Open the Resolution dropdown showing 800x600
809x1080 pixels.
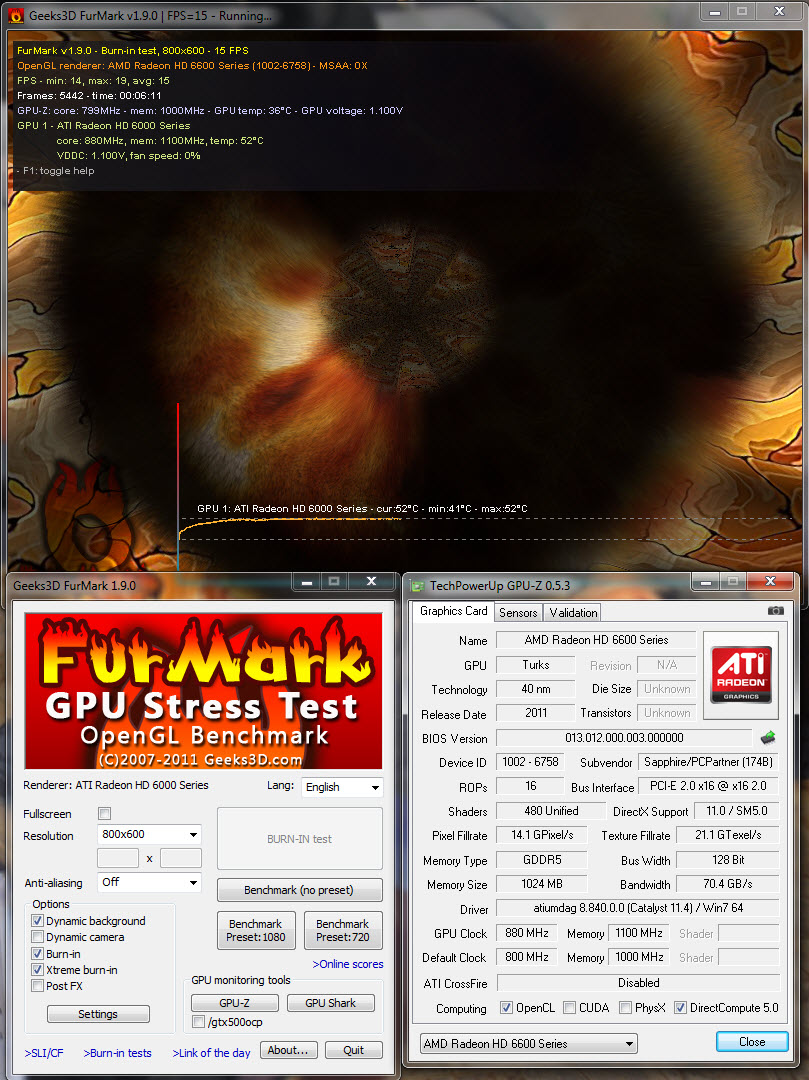click(149, 834)
